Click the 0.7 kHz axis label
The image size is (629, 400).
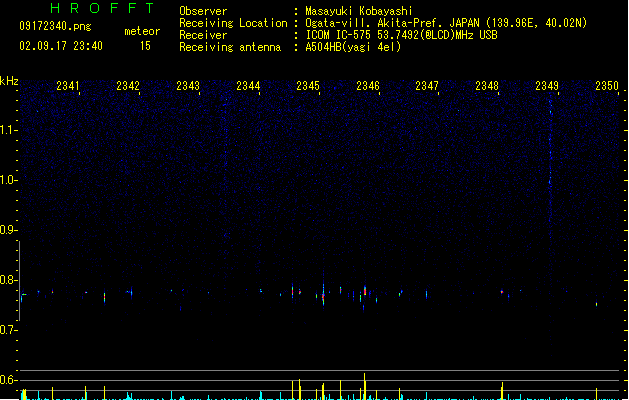[x=8, y=330]
